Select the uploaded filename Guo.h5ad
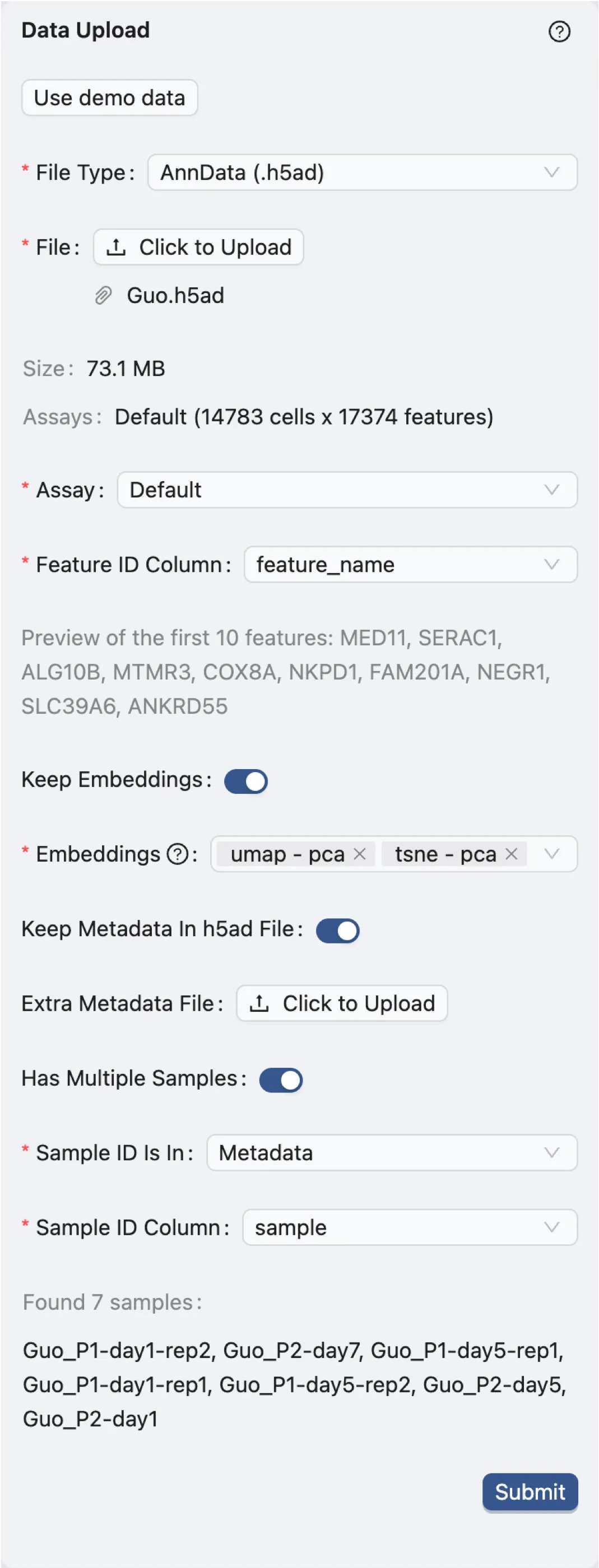The width and height of the screenshot is (599, 1568). pyautogui.click(x=177, y=295)
